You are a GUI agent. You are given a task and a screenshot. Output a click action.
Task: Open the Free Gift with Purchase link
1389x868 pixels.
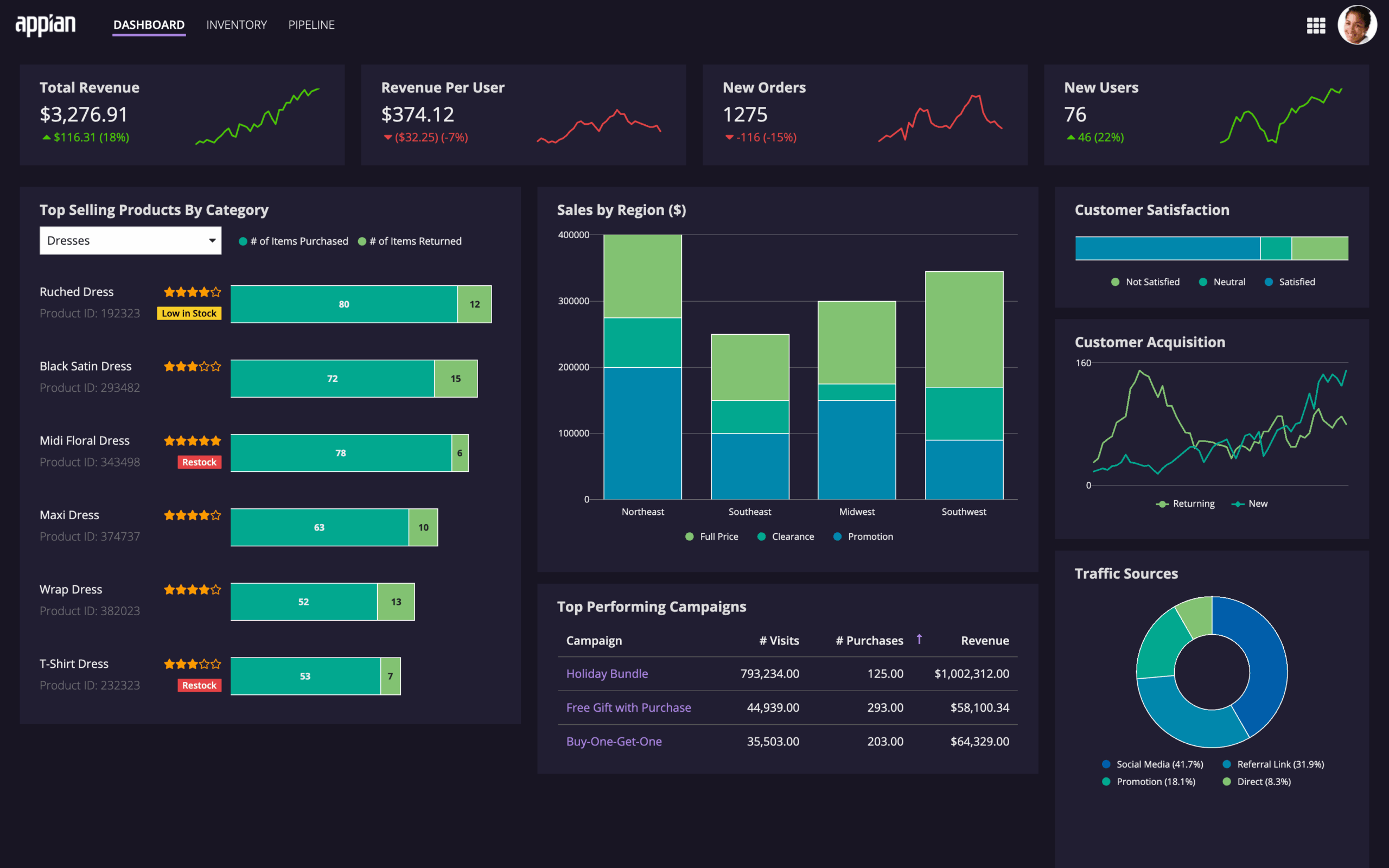[628, 707]
